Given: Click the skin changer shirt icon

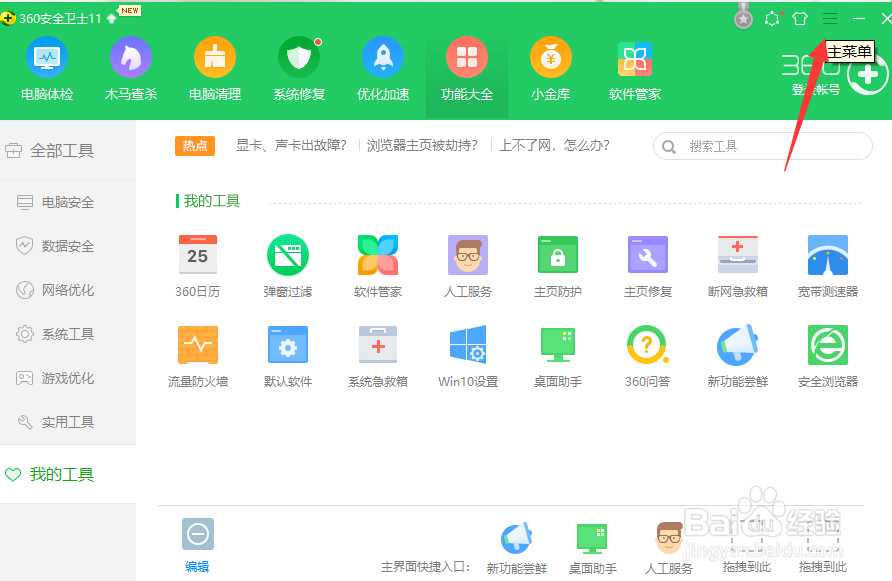Looking at the screenshot, I should (x=800, y=19).
